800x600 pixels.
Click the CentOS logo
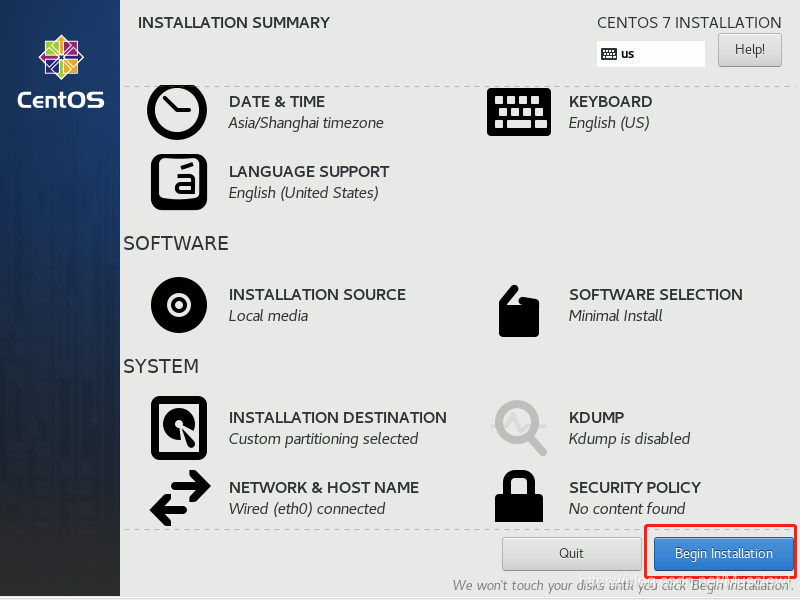(x=61, y=72)
